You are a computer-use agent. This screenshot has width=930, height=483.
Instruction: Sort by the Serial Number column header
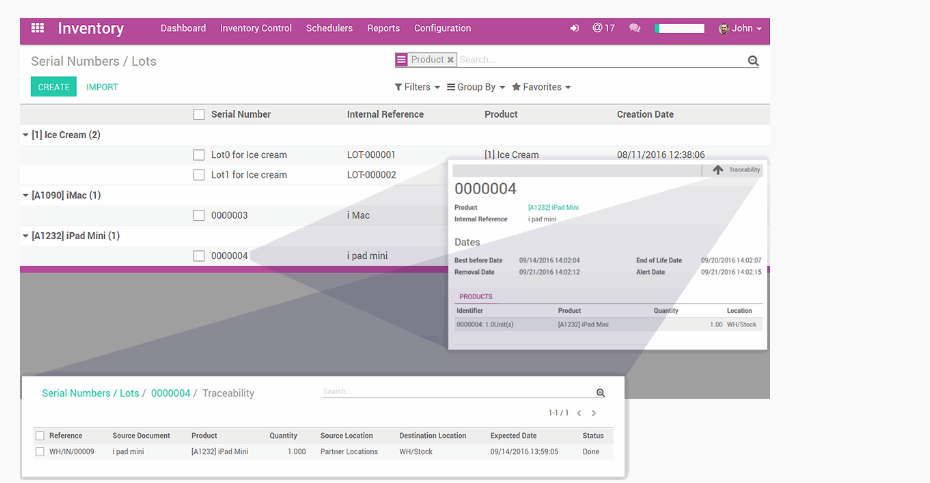click(x=241, y=115)
